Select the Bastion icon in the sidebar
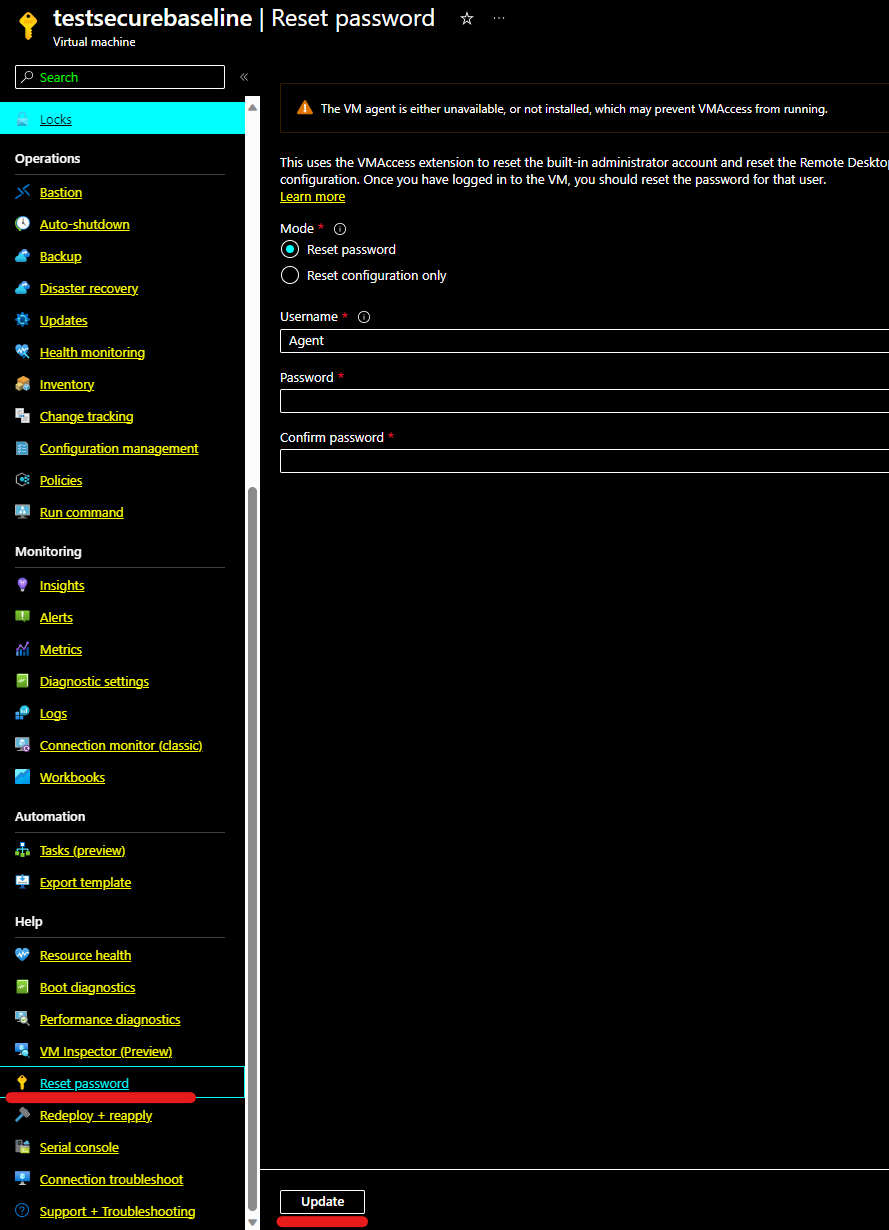The height and width of the screenshot is (1230, 889). coord(24,192)
